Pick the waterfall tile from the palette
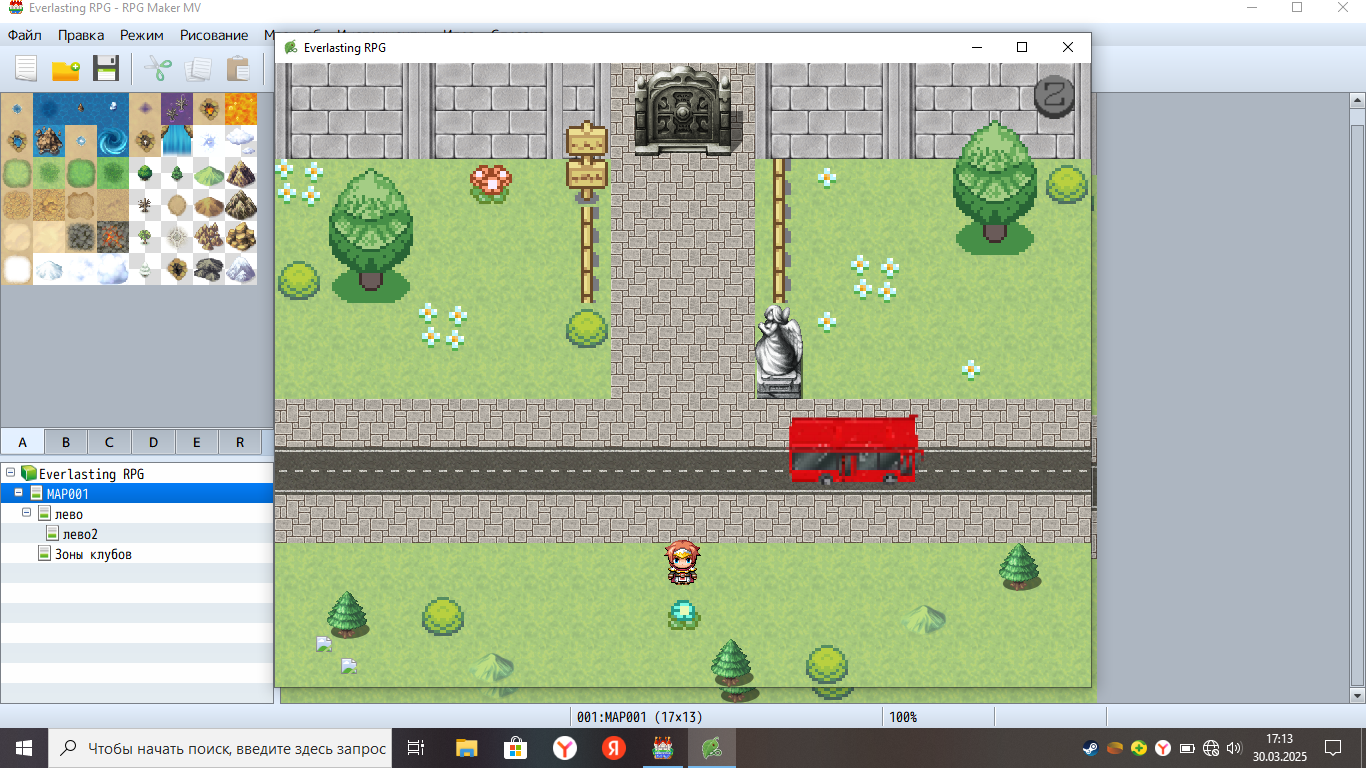 click(x=177, y=141)
